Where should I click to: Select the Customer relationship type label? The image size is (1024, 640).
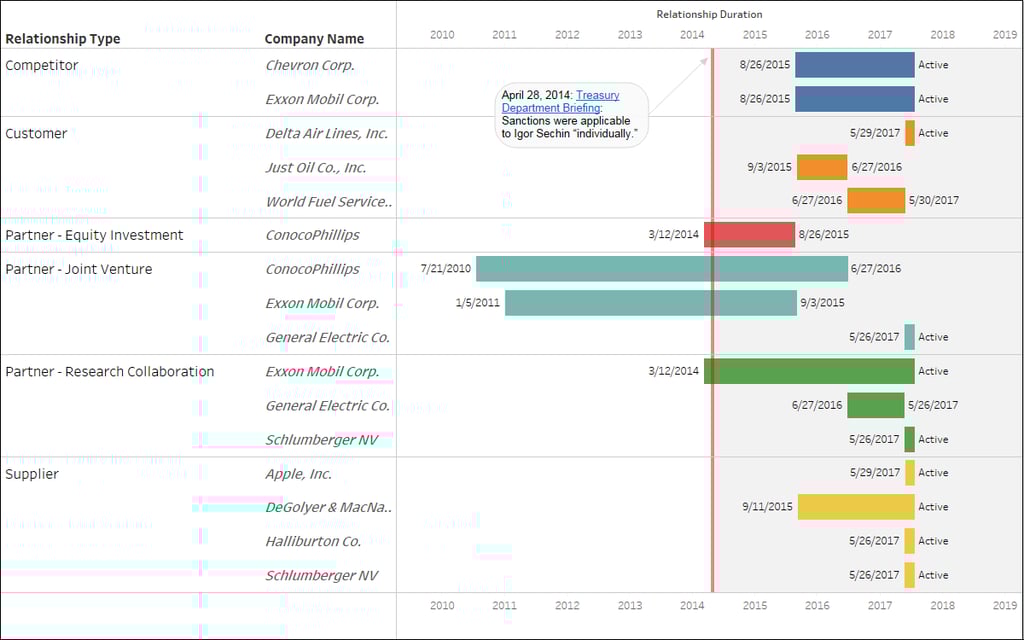point(36,133)
